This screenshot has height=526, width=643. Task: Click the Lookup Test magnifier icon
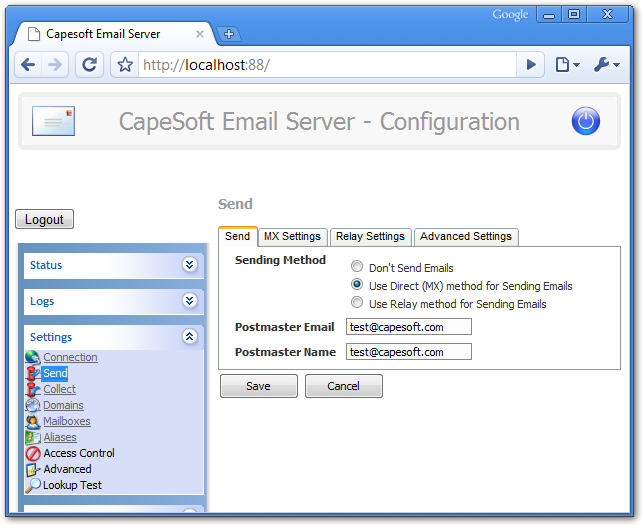tap(33, 486)
